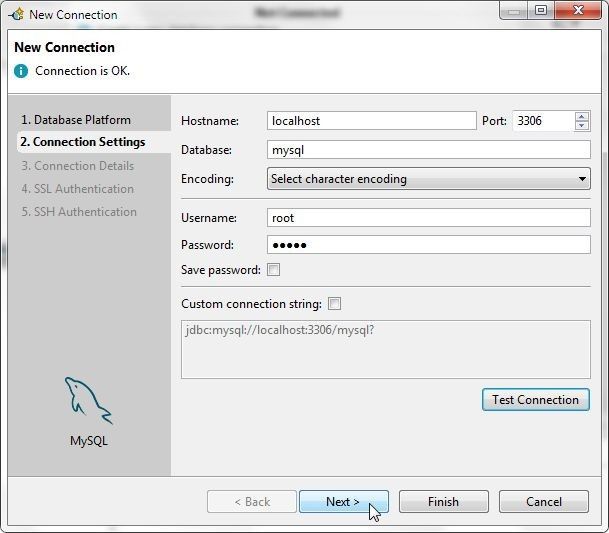The height and width of the screenshot is (533, 609).
Task: Enable the Save password checkbox
Action: pos(273,270)
